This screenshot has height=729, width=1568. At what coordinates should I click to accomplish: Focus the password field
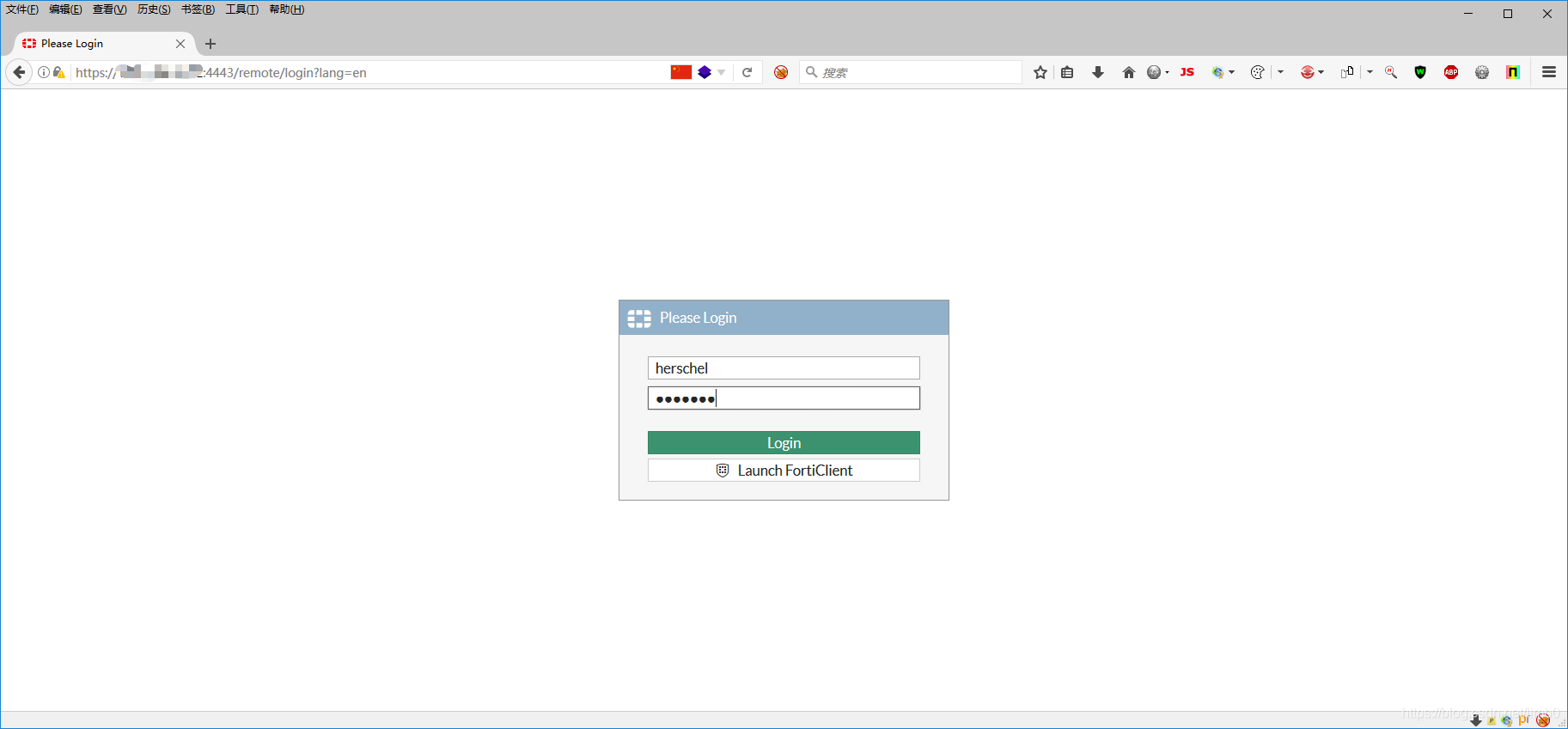tap(784, 398)
